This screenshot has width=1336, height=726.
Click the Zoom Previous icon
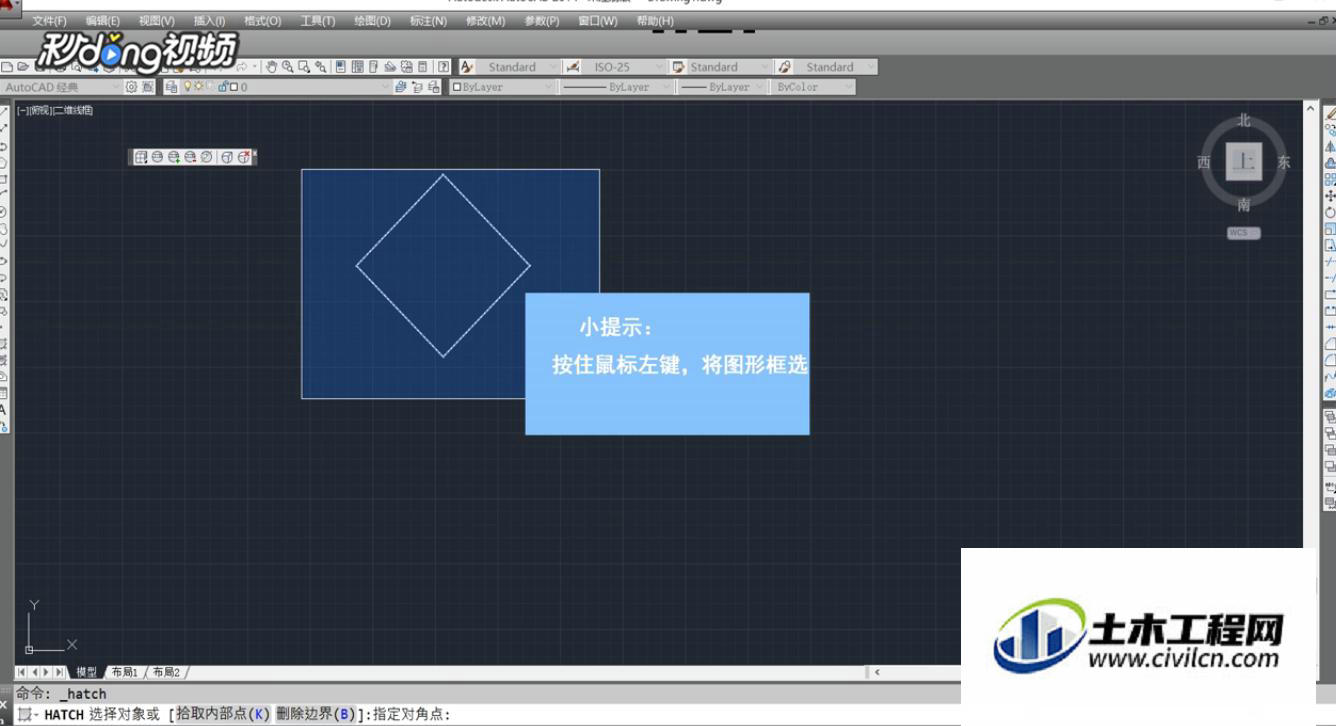pyautogui.click(x=320, y=67)
